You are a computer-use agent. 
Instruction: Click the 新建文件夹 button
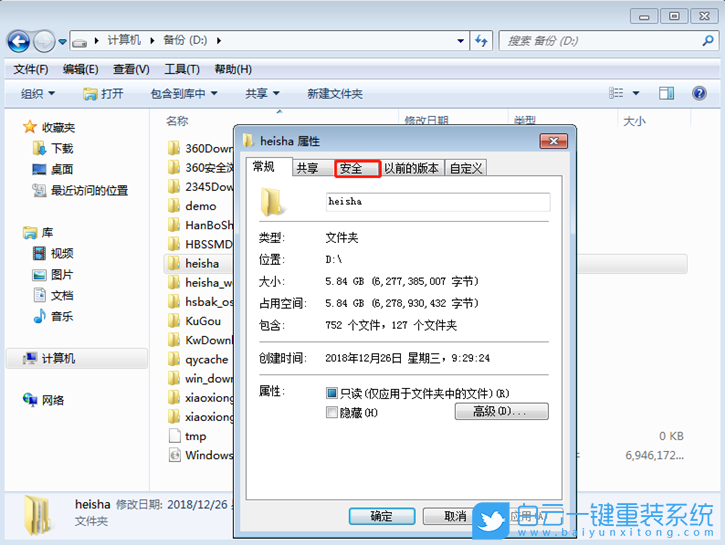coord(335,94)
